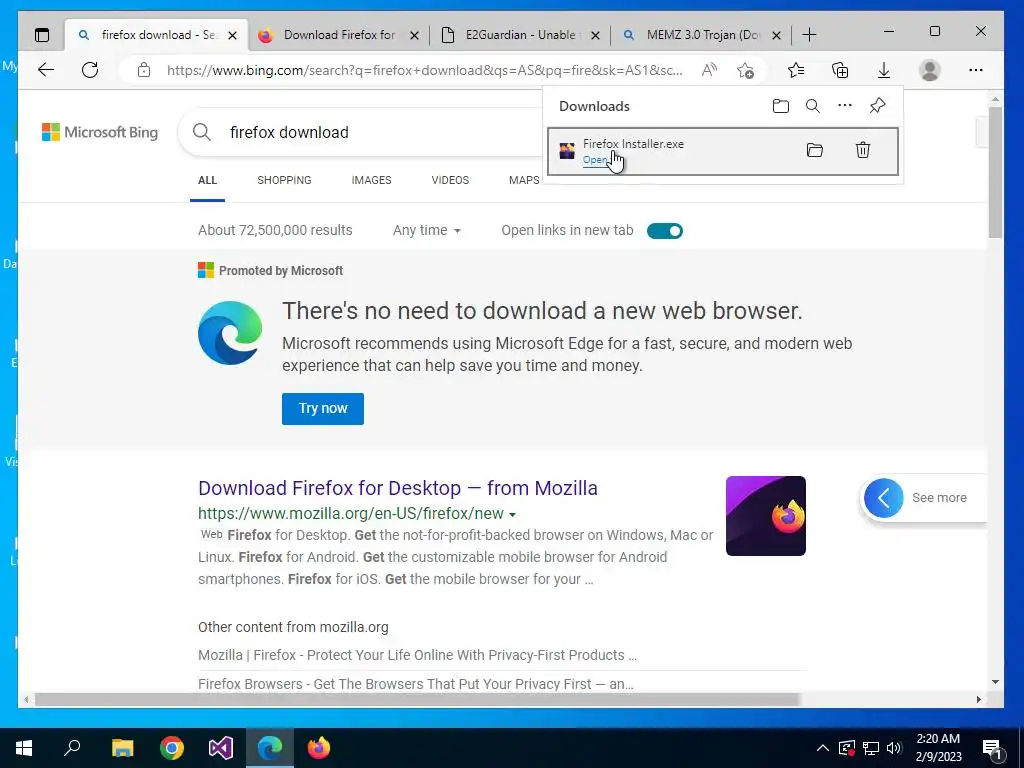Open the Windows Start menu
The width and height of the screenshot is (1024, 768).
24,748
